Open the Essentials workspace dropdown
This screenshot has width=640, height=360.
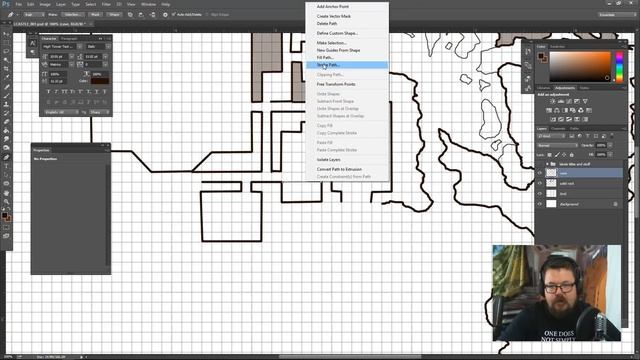(617, 15)
